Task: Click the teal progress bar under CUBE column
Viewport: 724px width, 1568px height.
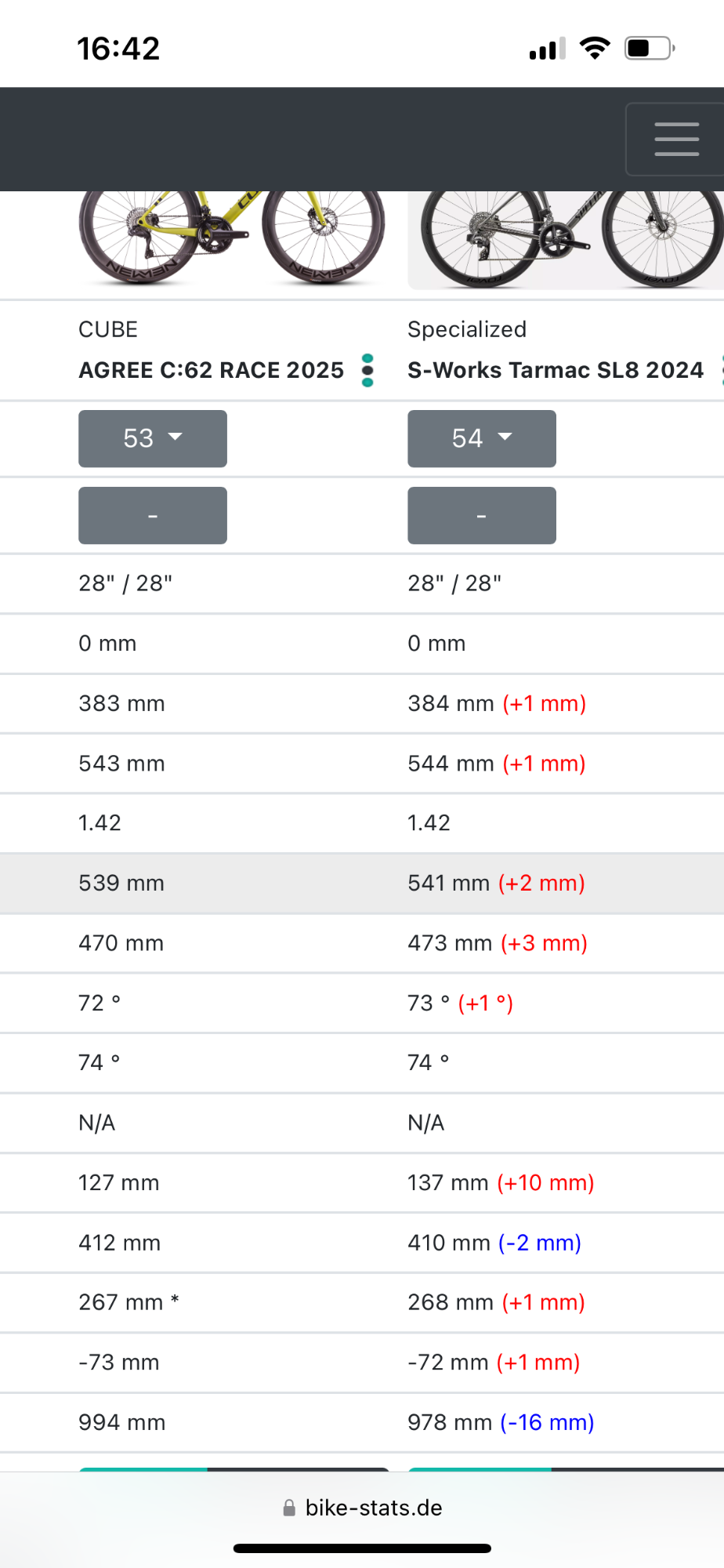Action: click(x=143, y=1468)
